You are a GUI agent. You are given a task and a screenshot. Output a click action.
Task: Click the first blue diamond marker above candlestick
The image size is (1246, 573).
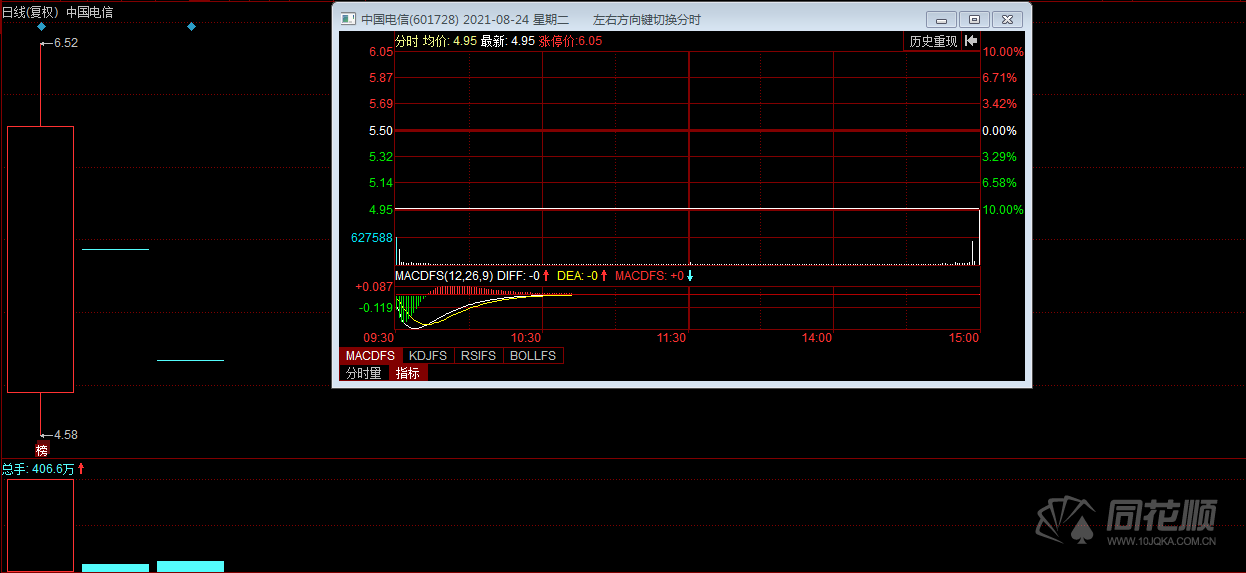tap(42, 27)
